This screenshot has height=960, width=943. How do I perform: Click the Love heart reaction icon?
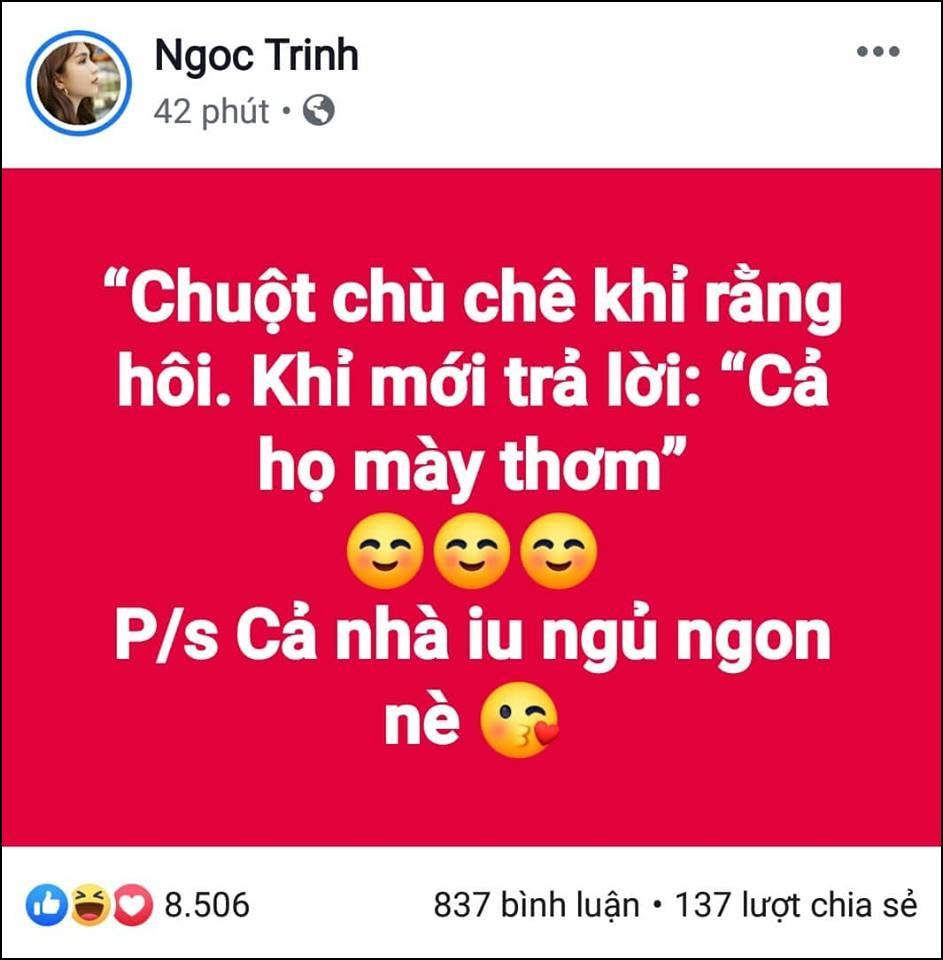(131, 904)
